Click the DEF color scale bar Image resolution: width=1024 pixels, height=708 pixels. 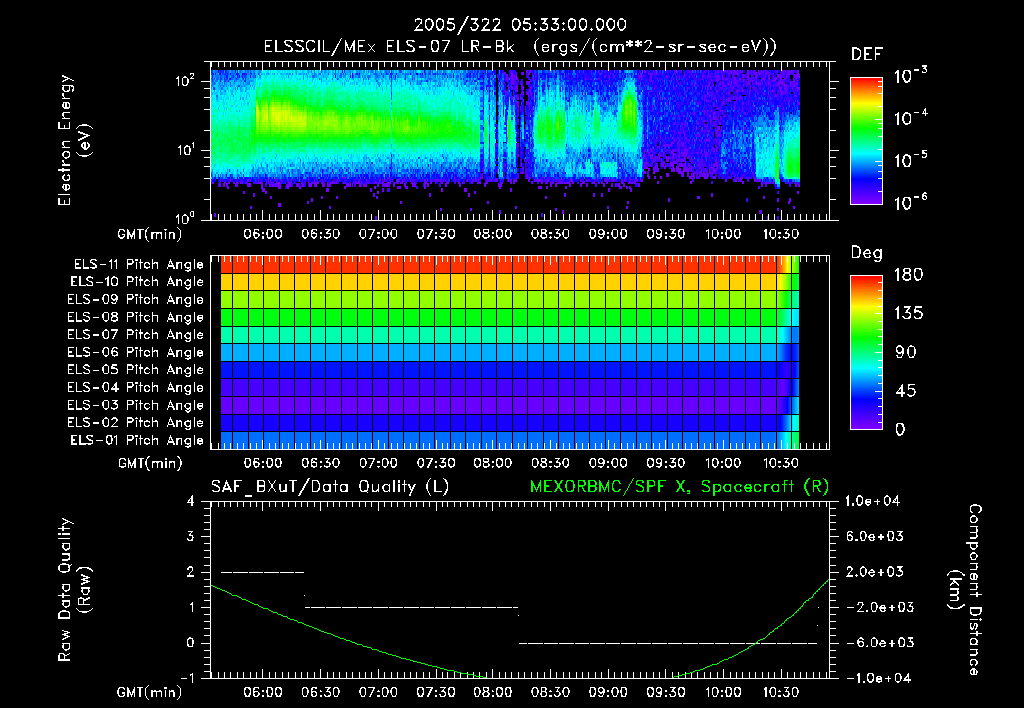pyautogui.click(x=867, y=141)
